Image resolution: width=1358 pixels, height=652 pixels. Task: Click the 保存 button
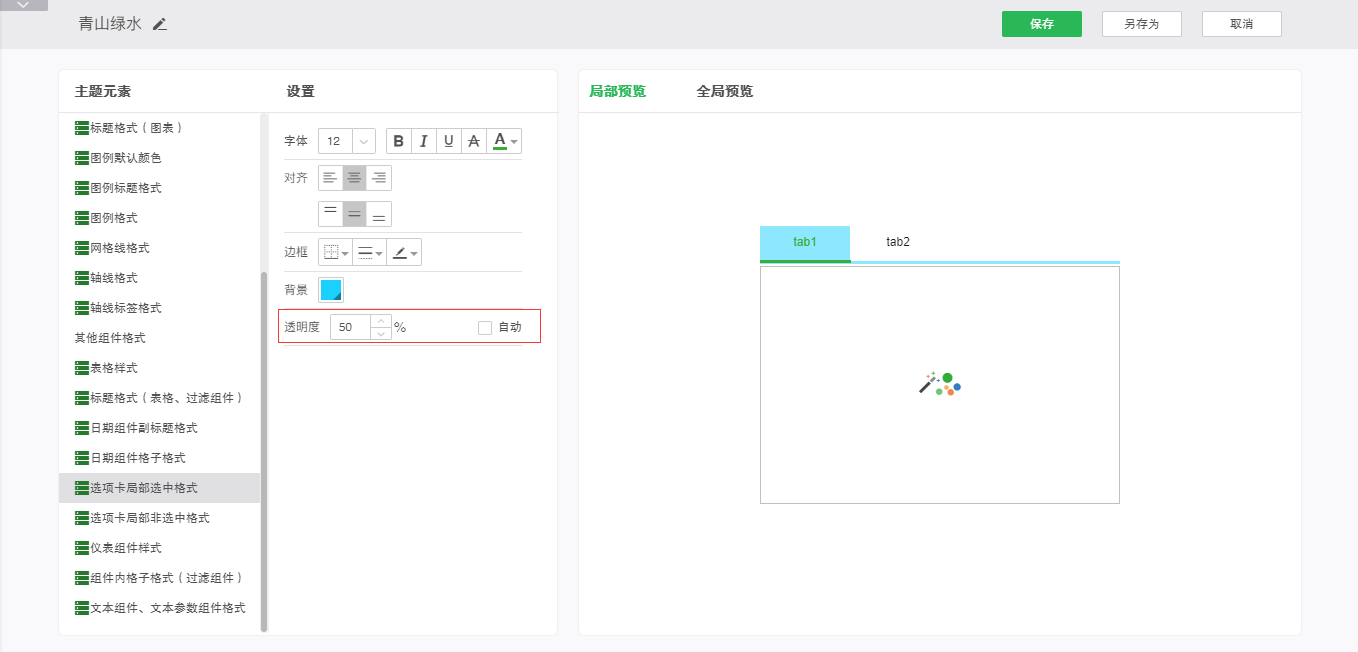[x=1041, y=24]
